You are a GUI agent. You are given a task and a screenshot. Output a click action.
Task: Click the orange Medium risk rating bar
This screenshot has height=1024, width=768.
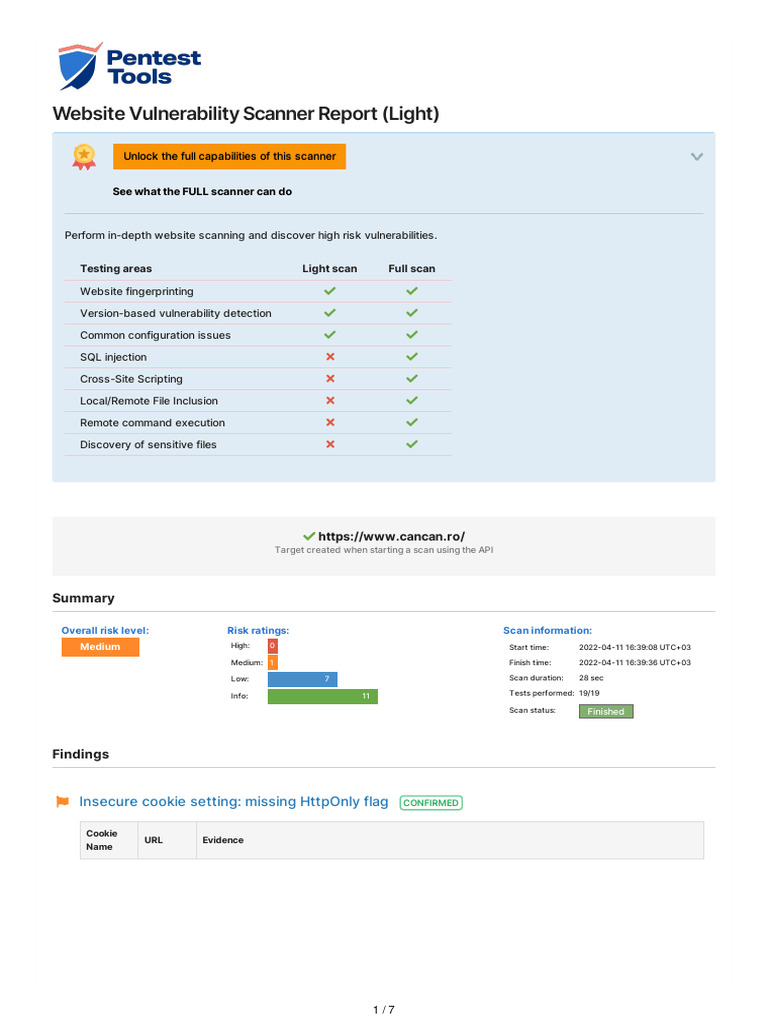(x=272, y=662)
